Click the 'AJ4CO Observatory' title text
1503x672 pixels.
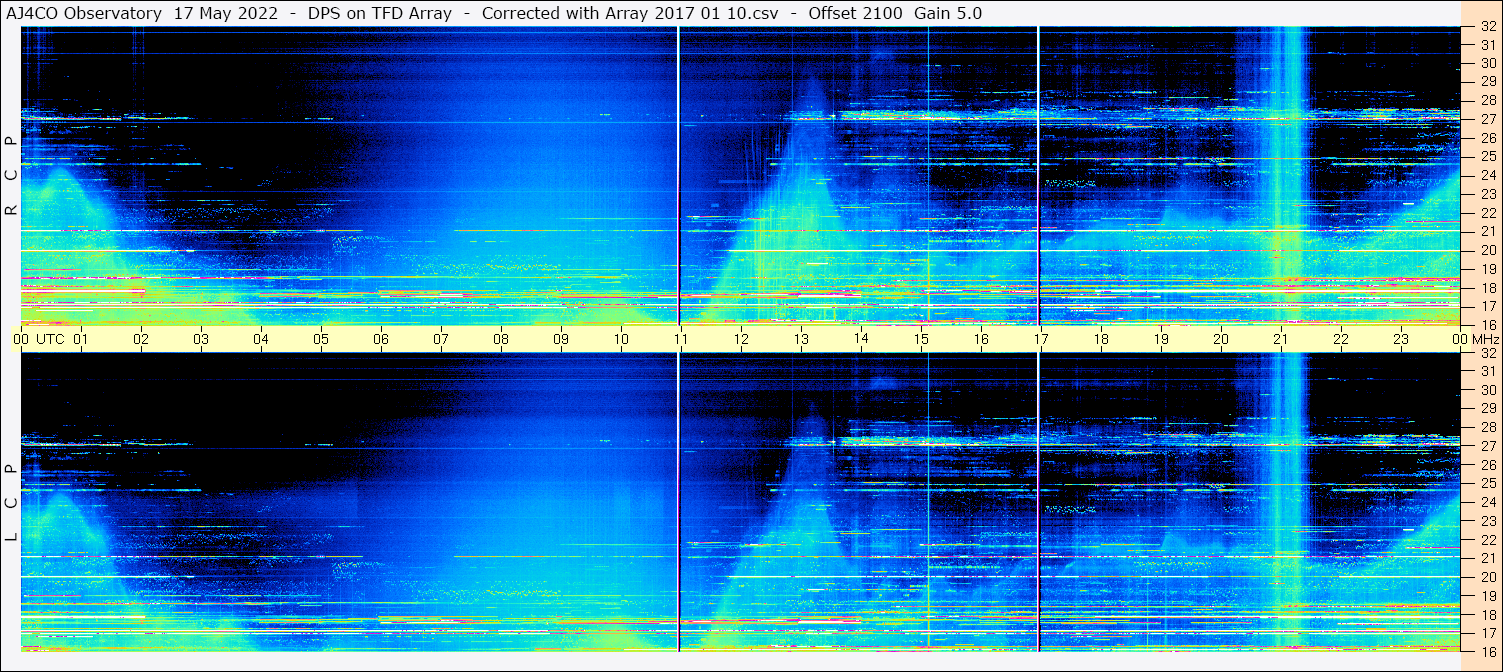tap(84, 13)
